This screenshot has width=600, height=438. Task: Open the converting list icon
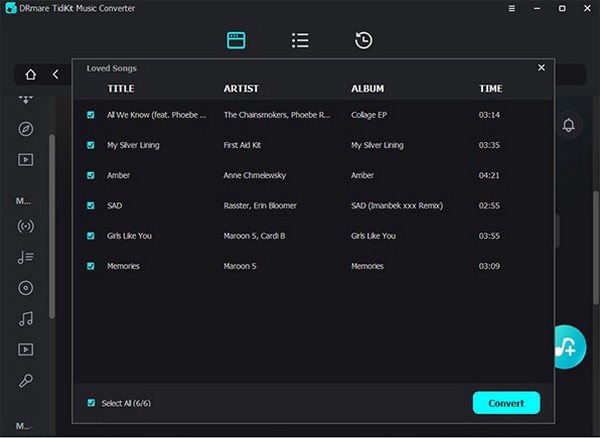coord(299,41)
